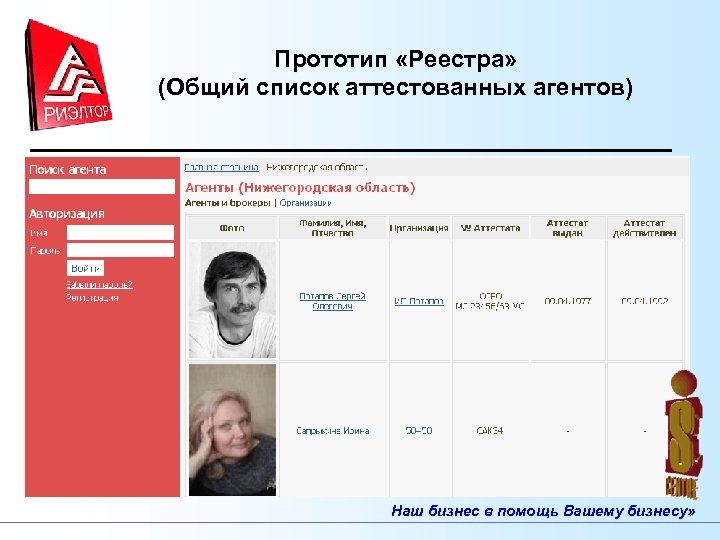
Task: Select the Агенты и брокеры tab
Action: pos(227,202)
